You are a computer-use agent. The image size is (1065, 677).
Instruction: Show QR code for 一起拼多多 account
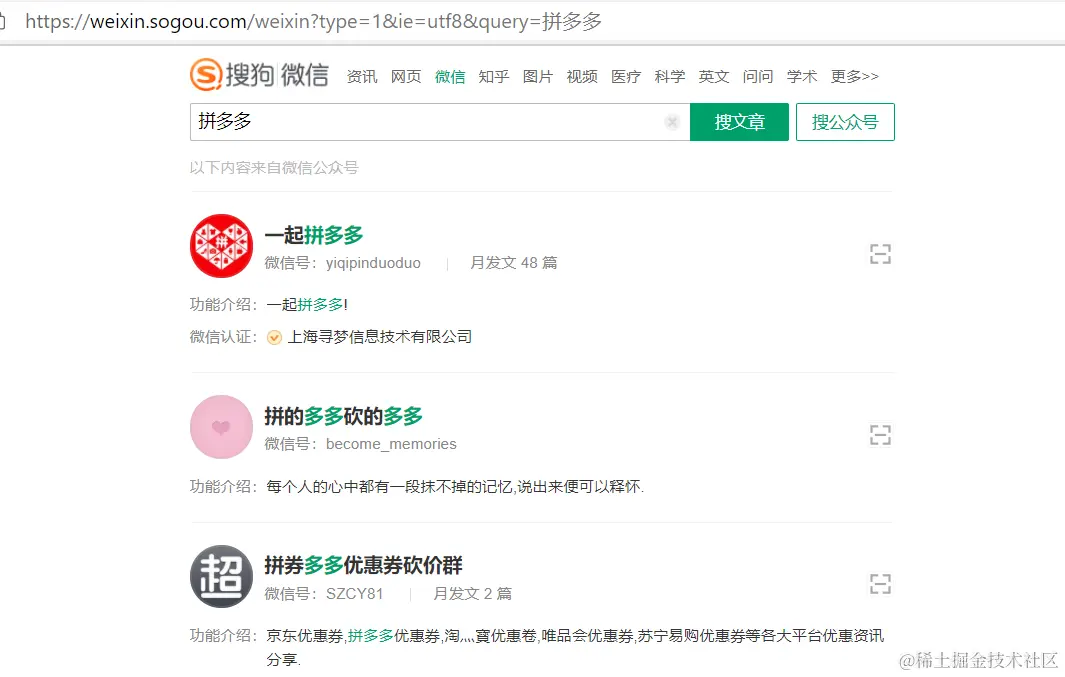coord(880,254)
